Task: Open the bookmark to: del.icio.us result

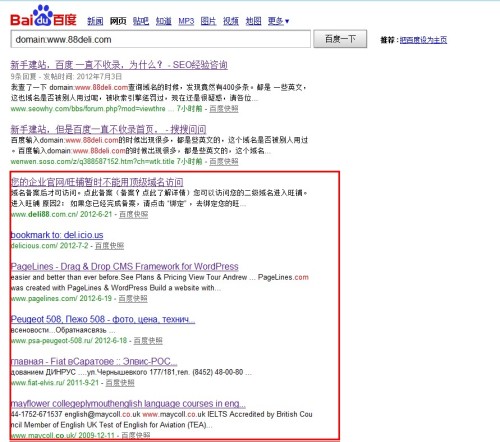Action: 57,235
